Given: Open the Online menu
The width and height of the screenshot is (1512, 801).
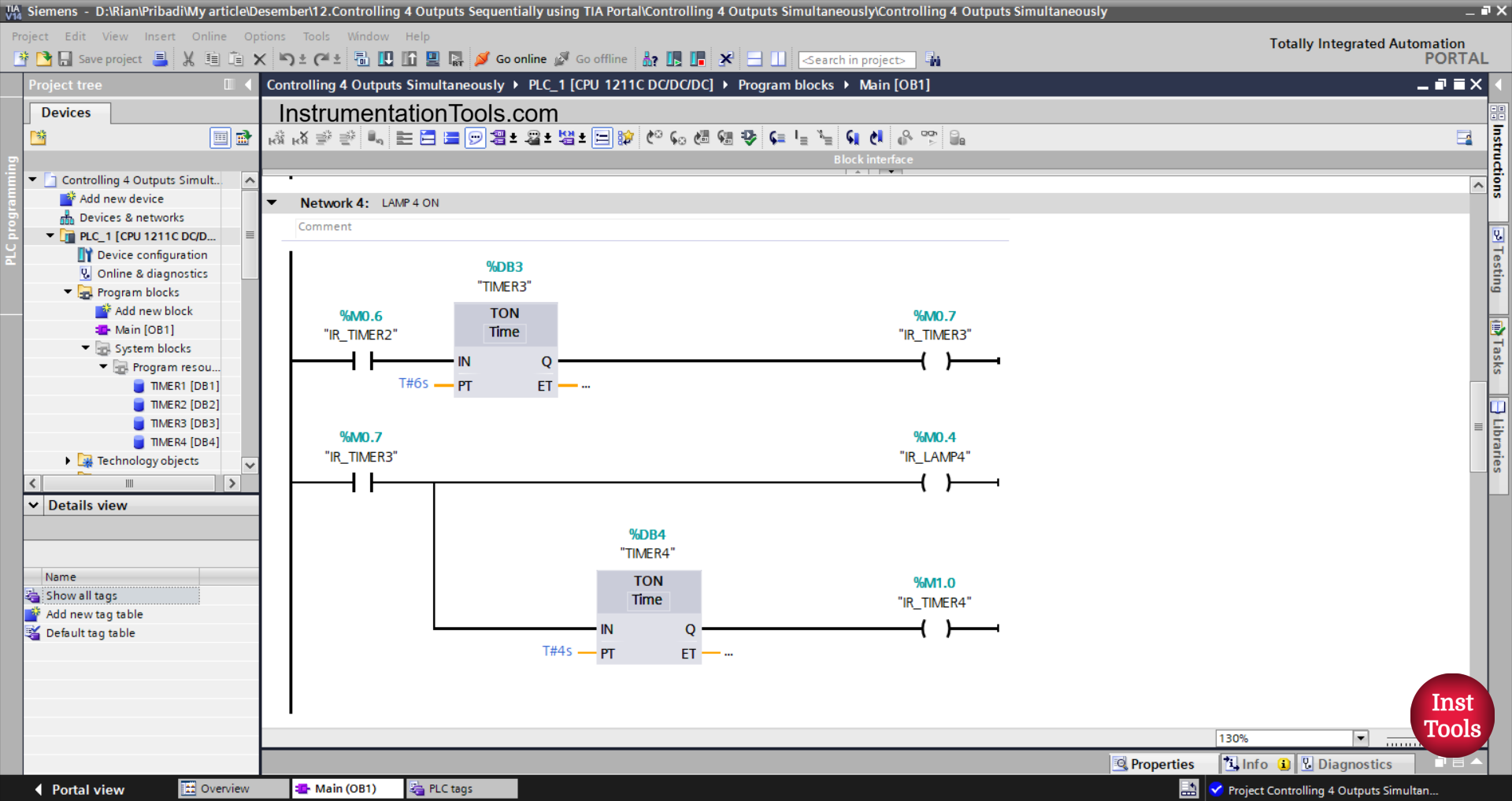Looking at the screenshot, I should tap(208, 36).
